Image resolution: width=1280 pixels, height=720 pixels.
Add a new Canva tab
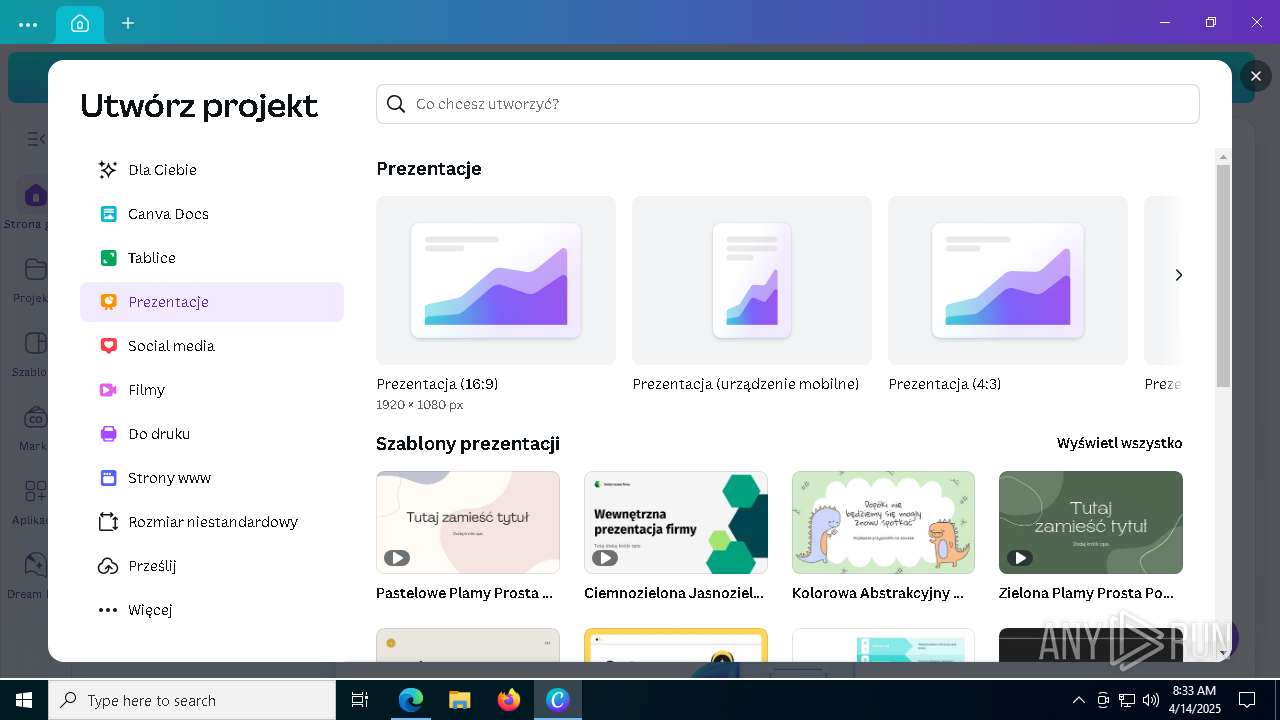(x=128, y=23)
